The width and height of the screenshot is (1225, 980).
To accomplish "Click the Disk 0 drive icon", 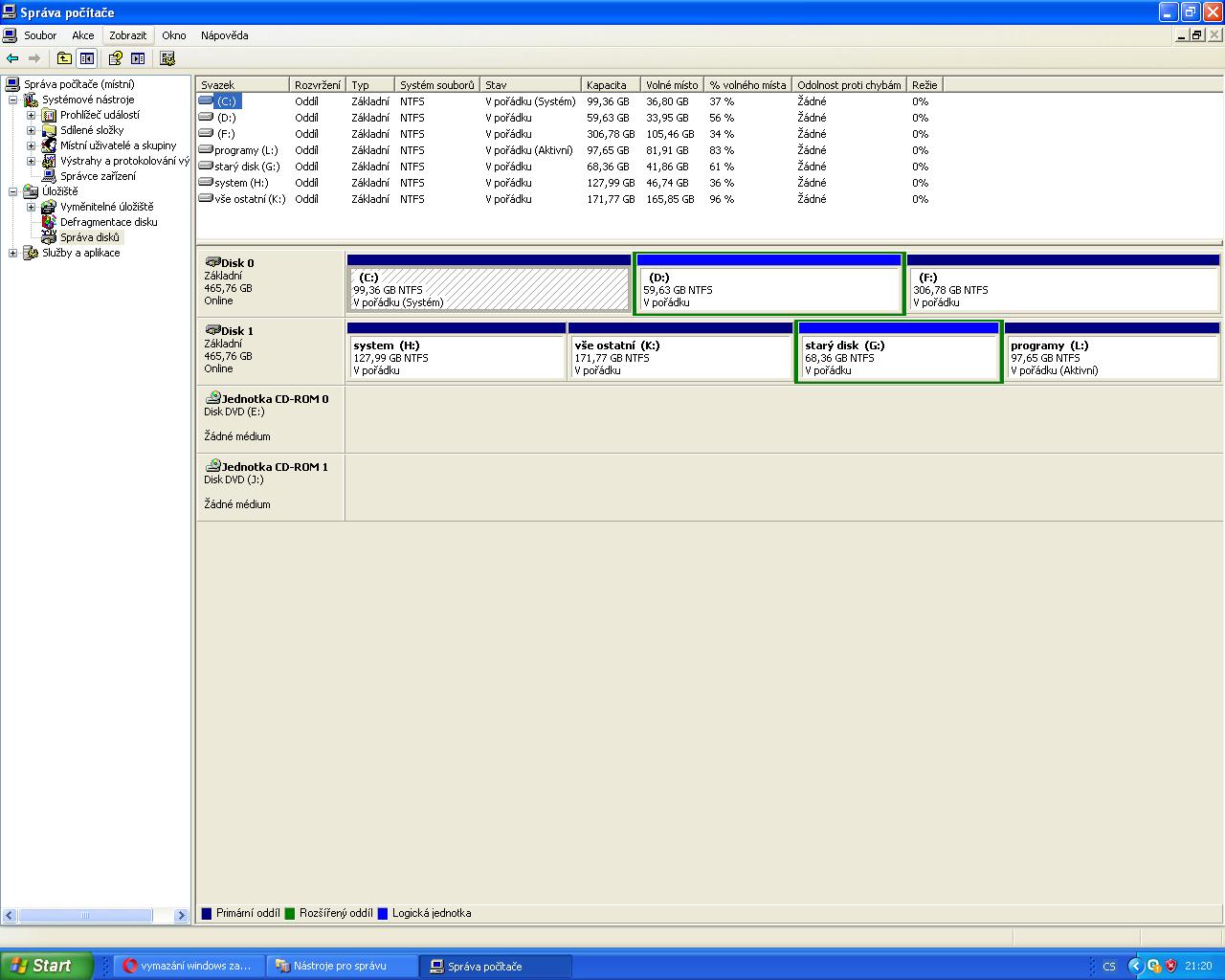I will click(x=212, y=262).
